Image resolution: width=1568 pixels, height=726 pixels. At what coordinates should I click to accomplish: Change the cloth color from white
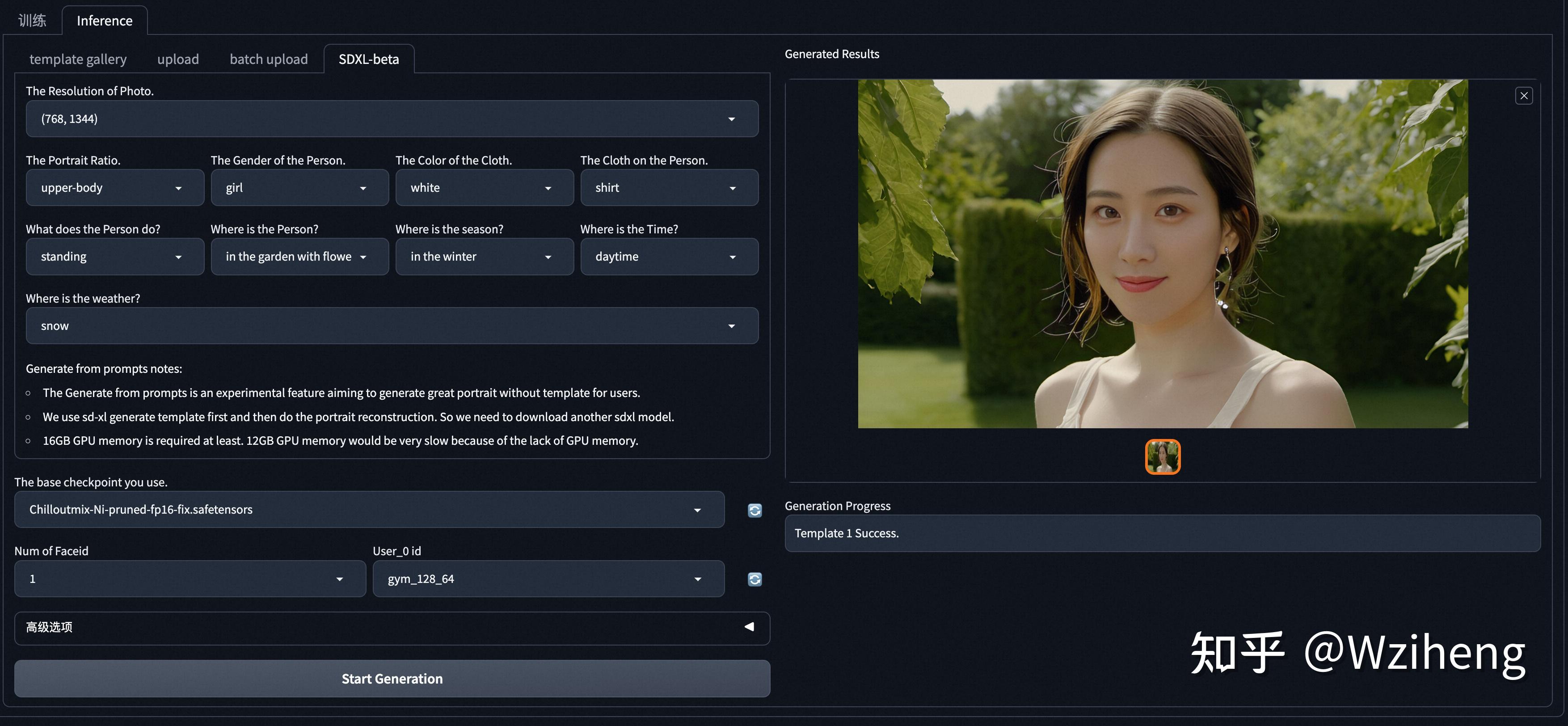point(484,188)
